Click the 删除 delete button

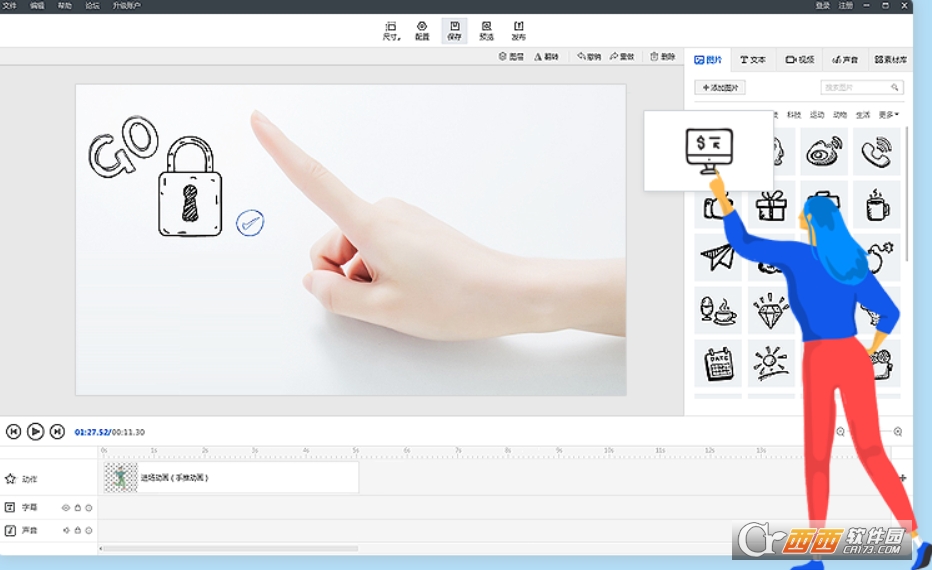662,57
